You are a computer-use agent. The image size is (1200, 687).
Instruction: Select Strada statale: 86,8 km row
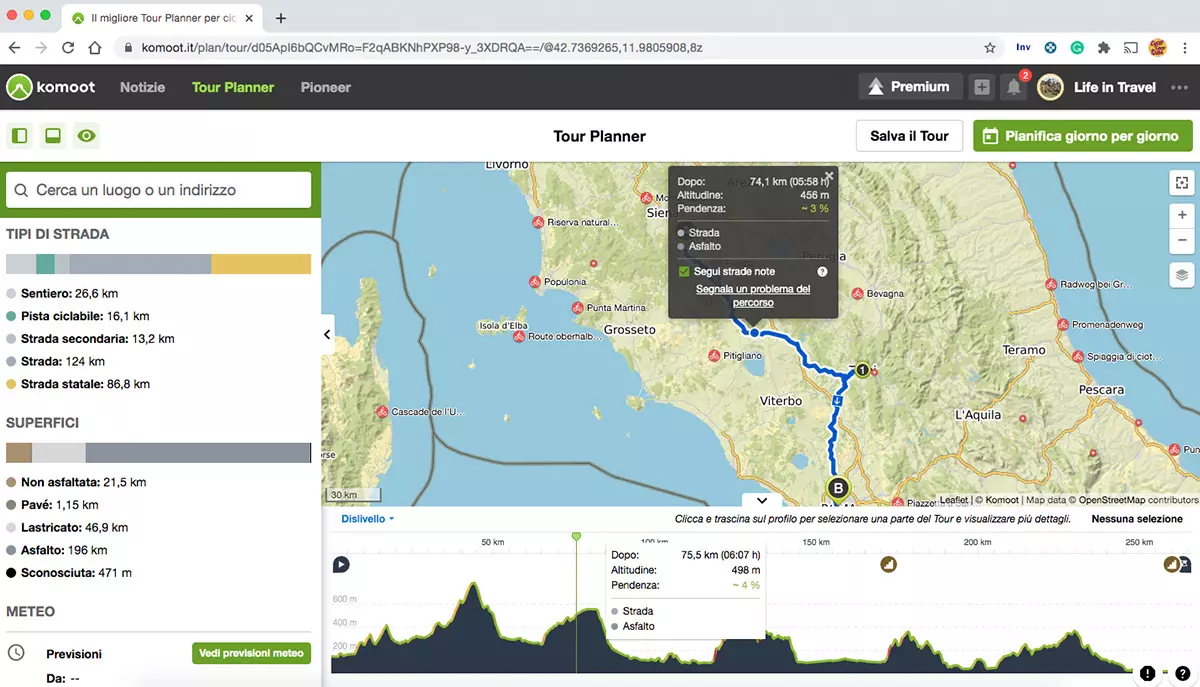coord(78,384)
